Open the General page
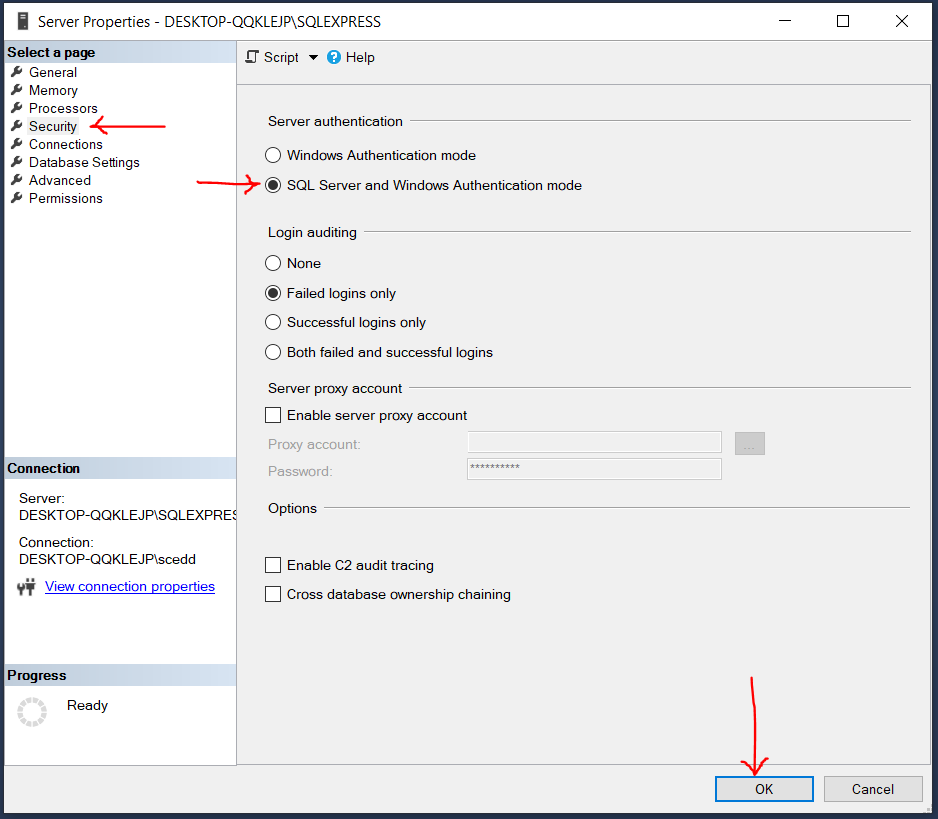938x819 pixels. click(x=53, y=72)
